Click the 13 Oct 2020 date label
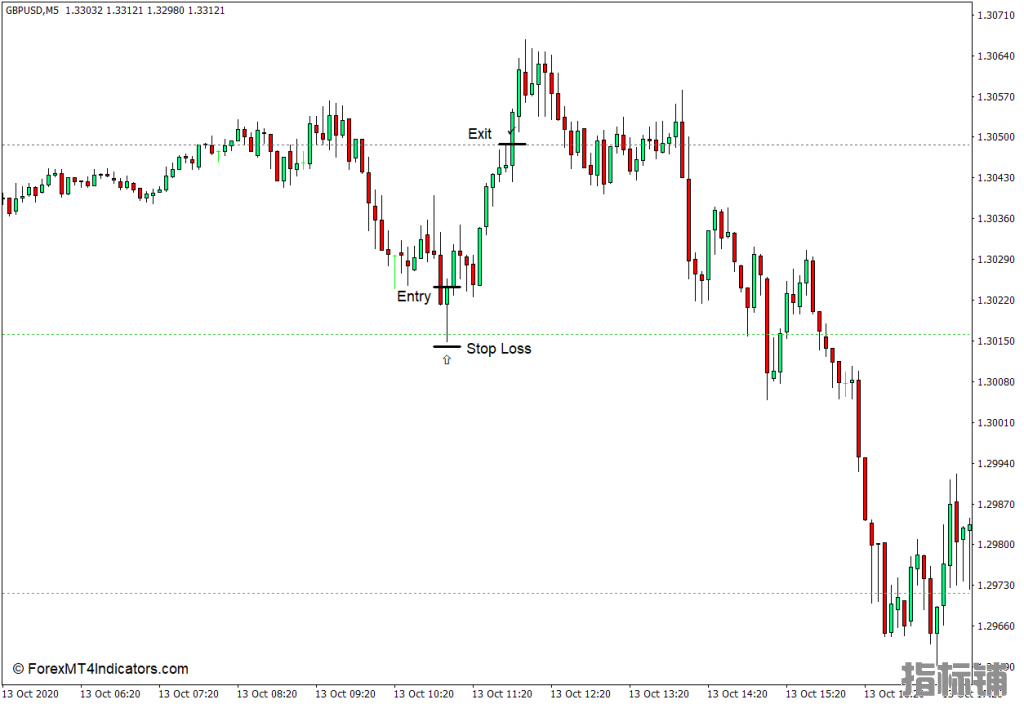This screenshot has width=1024, height=704. [x=30, y=693]
